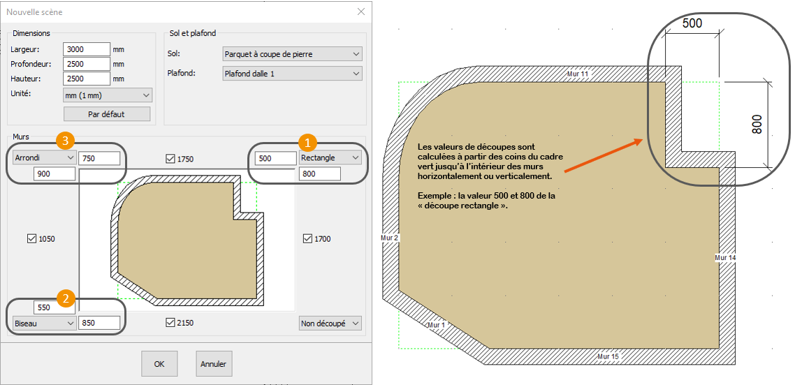Click the Profondeur field showing 2500
794x389 pixels.
point(87,64)
